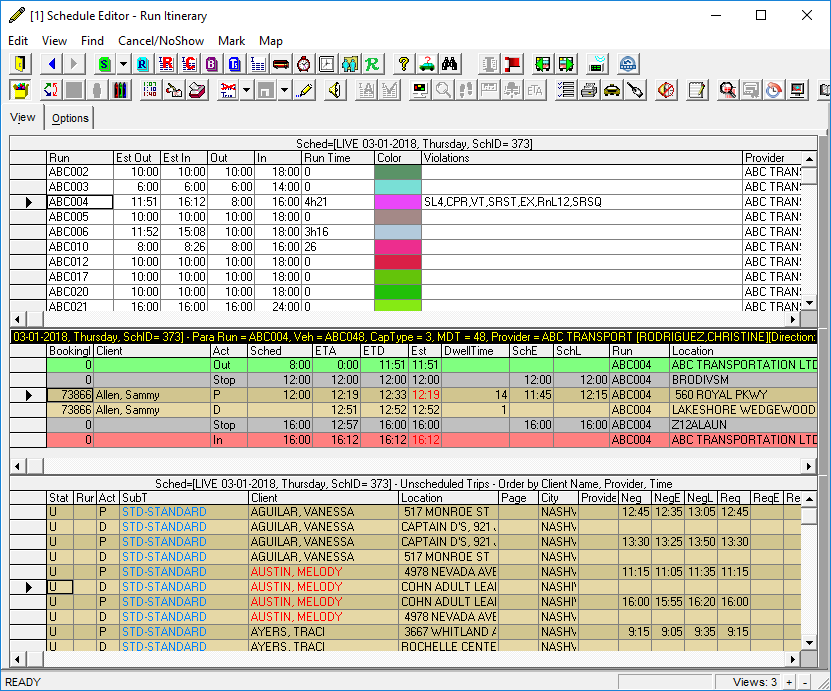This screenshot has height=691, width=831.
Task: Click the back navigation arrow icon
Action: click(x=50, y=63)
